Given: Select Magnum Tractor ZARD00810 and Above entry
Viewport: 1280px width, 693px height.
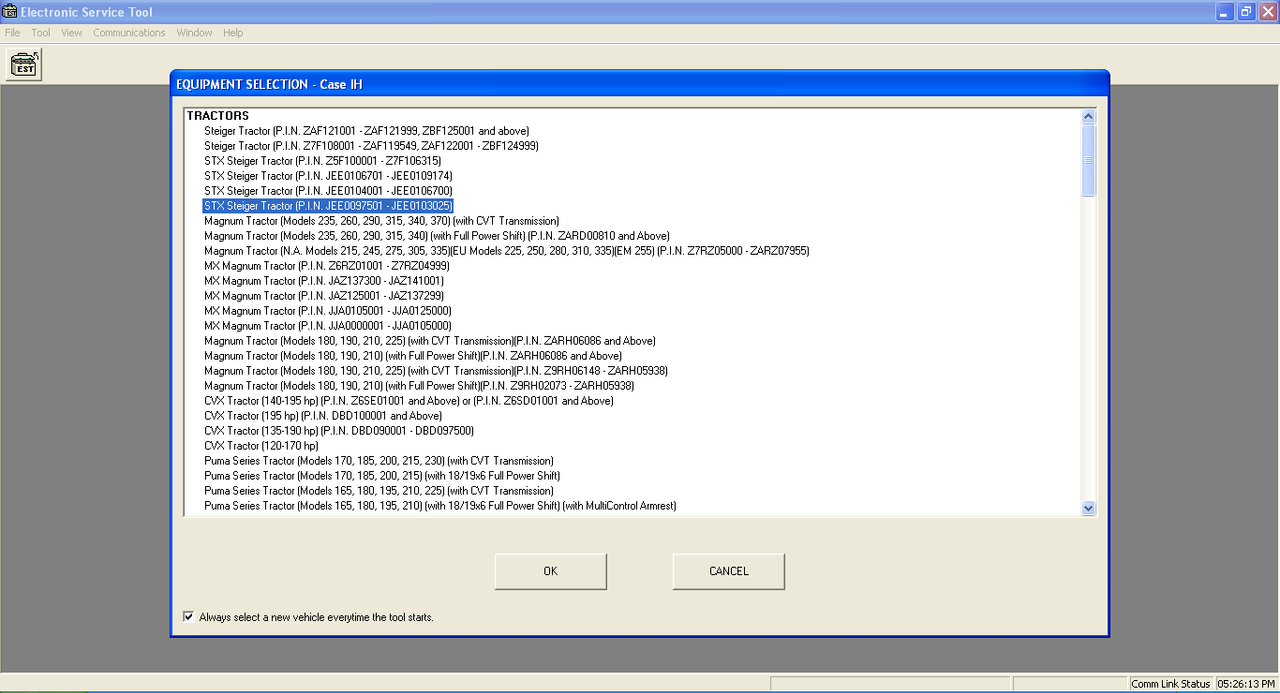Looking at the screenshot, I should coord(437,236).
